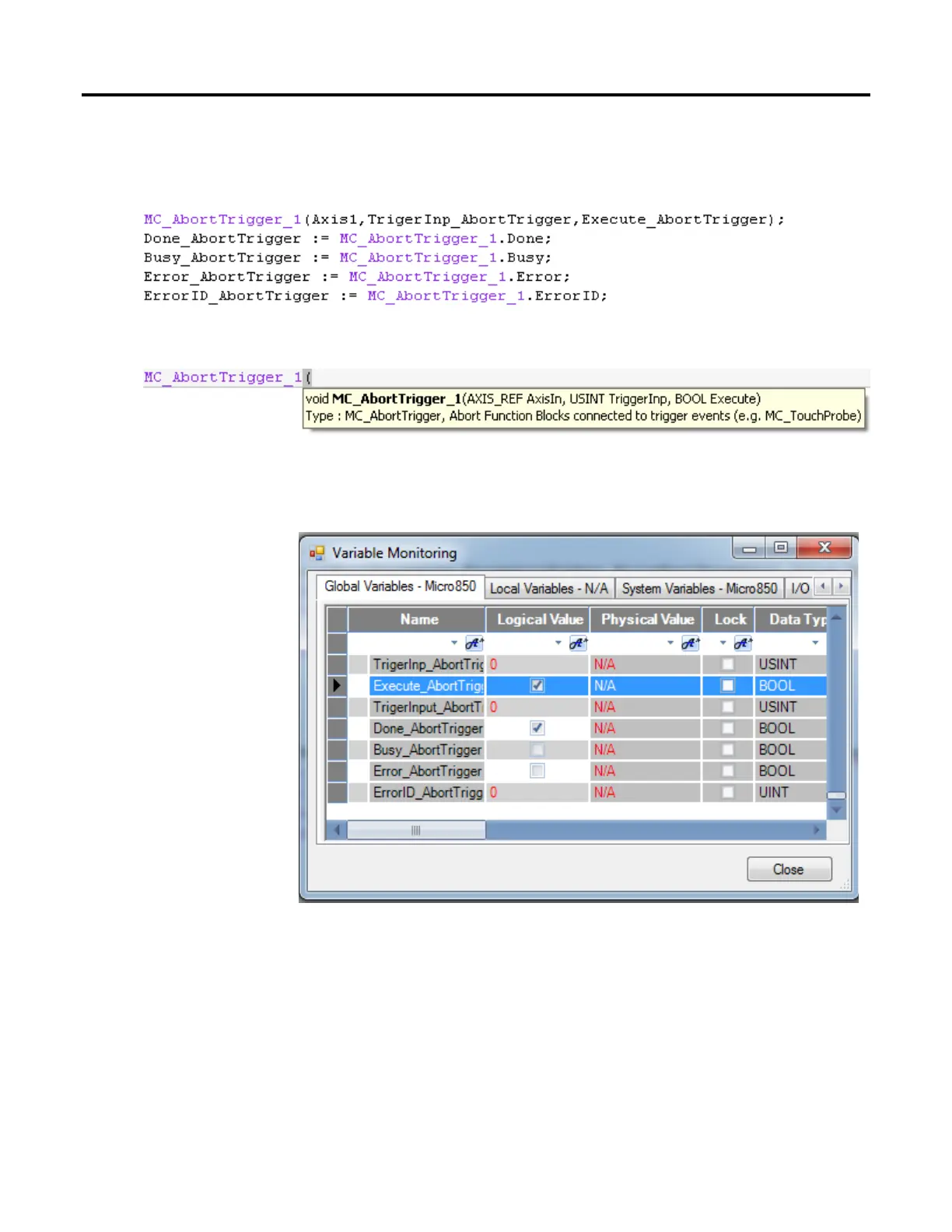952x1232 pixels.
Task: Select the Busy_AbortTrigger variable row
Action: [427, 750]
